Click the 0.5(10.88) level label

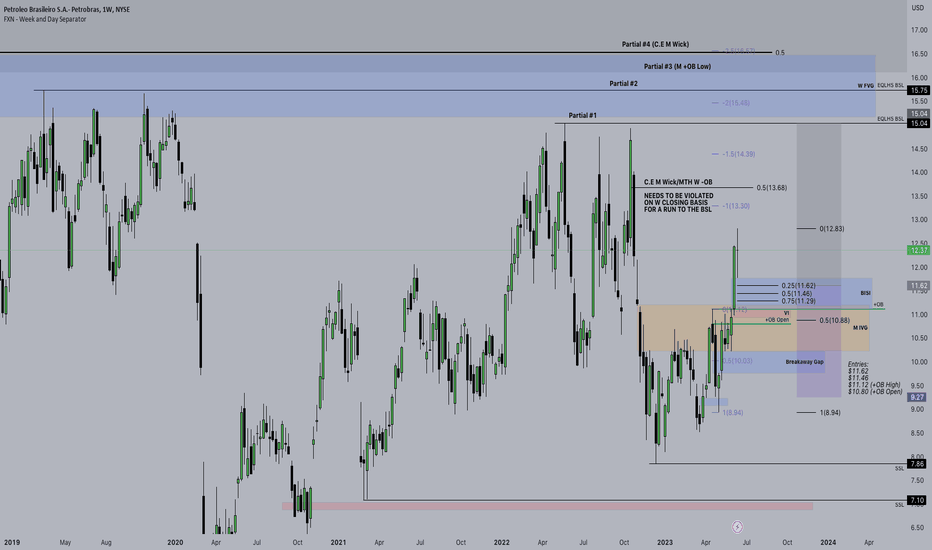tap(834, 320)
